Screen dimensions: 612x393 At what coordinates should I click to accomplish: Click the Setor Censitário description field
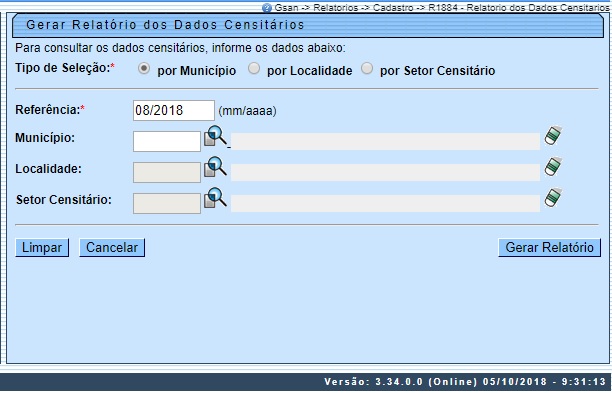click(385, 203)
